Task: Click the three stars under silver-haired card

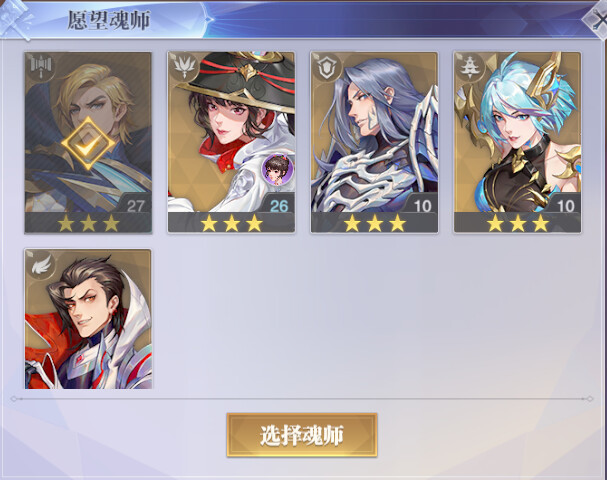Action: pos(375,223)
